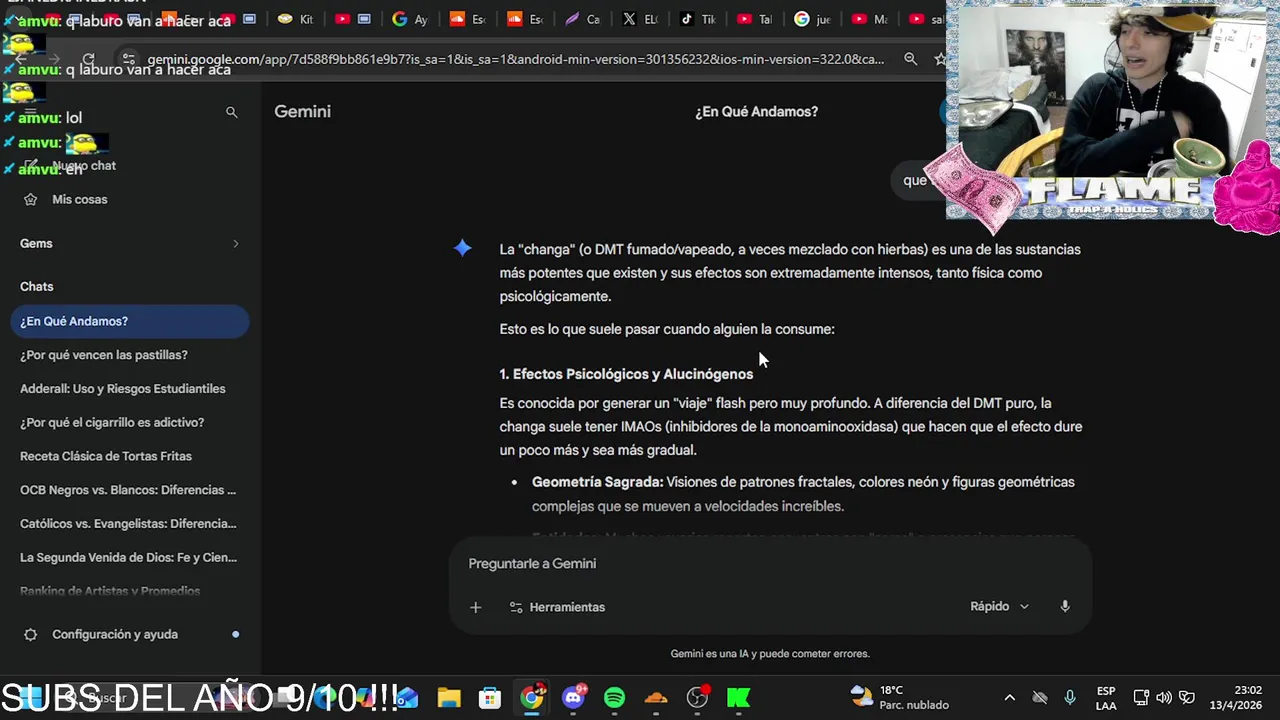
Task: Click the Chrome icon in the taskbar
Action: 532,698
